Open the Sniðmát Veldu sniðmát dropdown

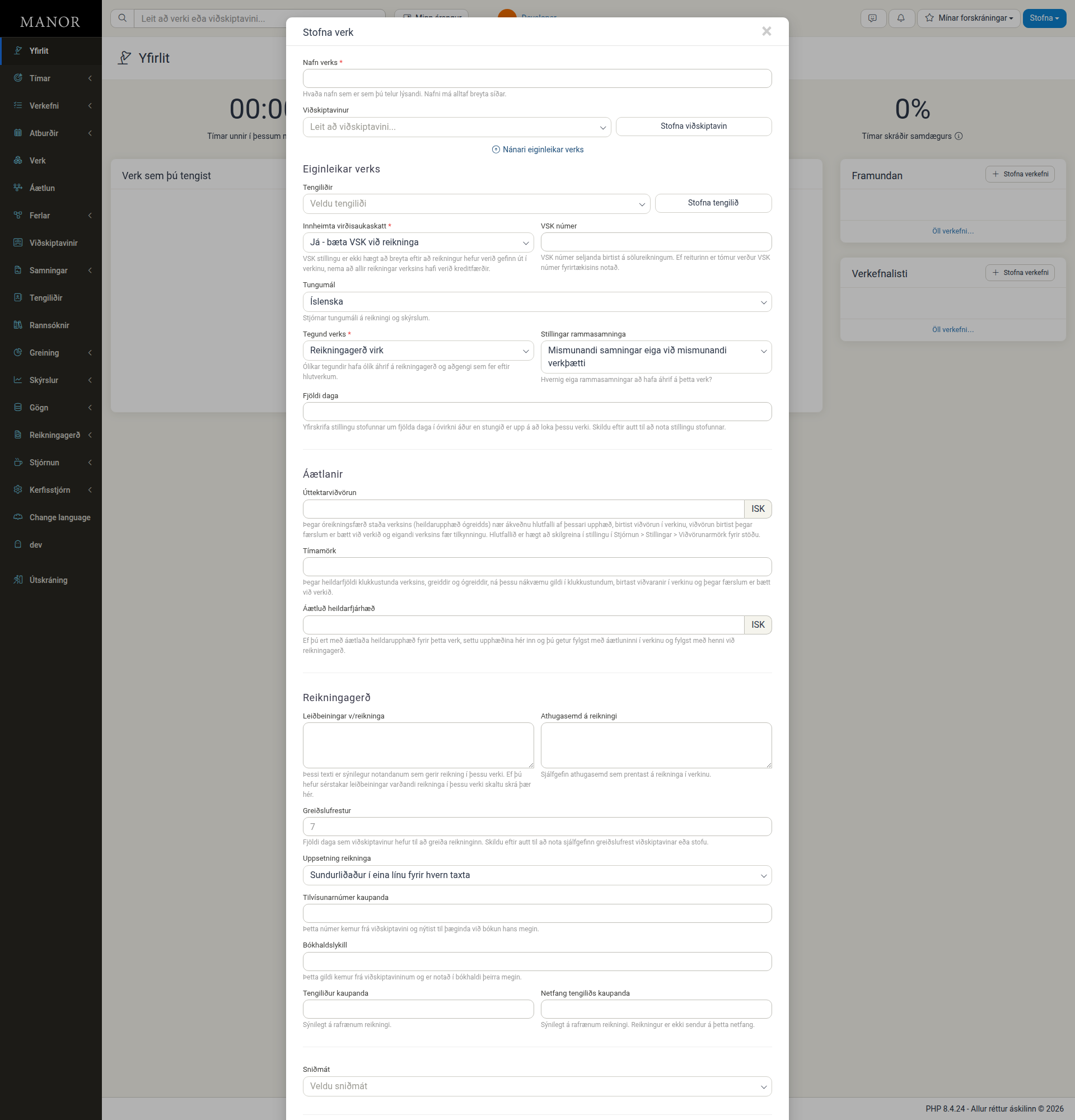(537, 1086)
